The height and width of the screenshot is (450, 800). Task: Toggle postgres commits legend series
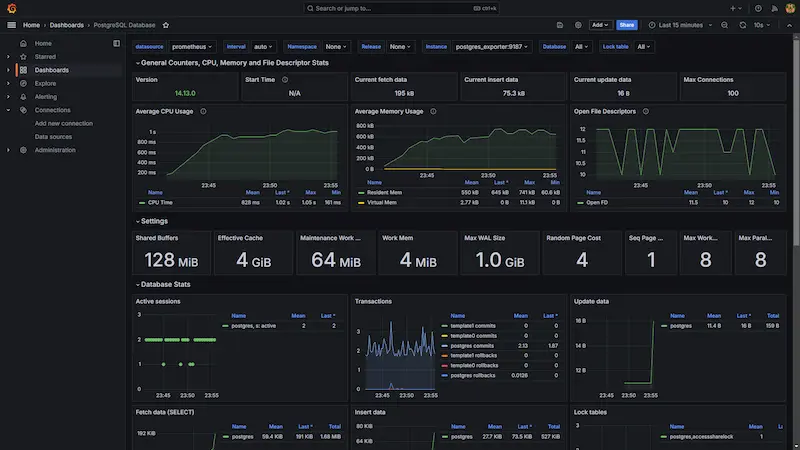[472, 346]
